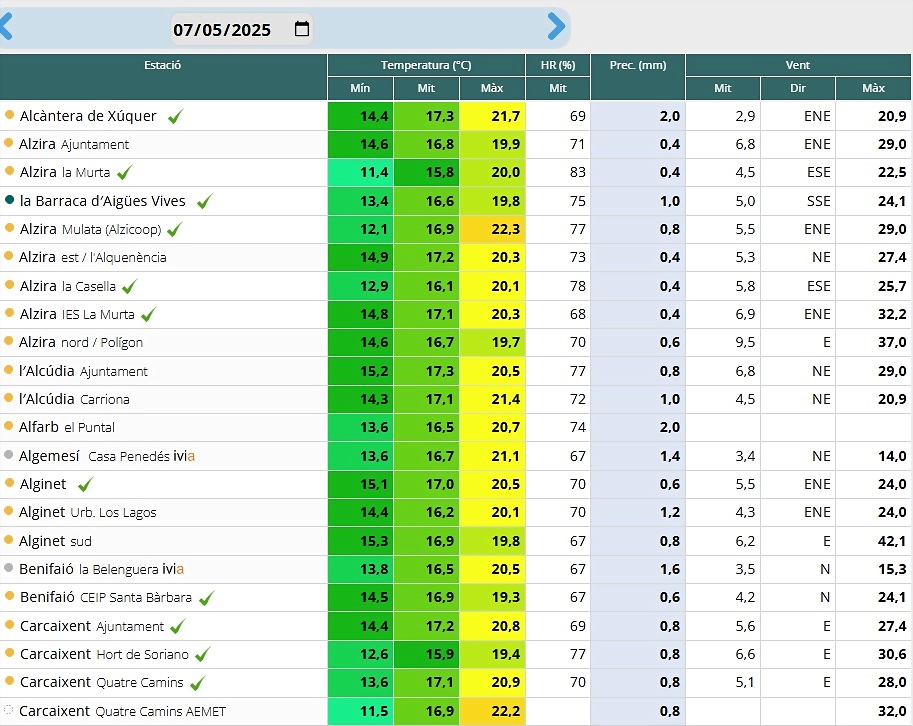The height and width of the screenshot is (726, 913).
Task: Click the check mark beside Alzira IES La Murta
Action: point(148,314)
